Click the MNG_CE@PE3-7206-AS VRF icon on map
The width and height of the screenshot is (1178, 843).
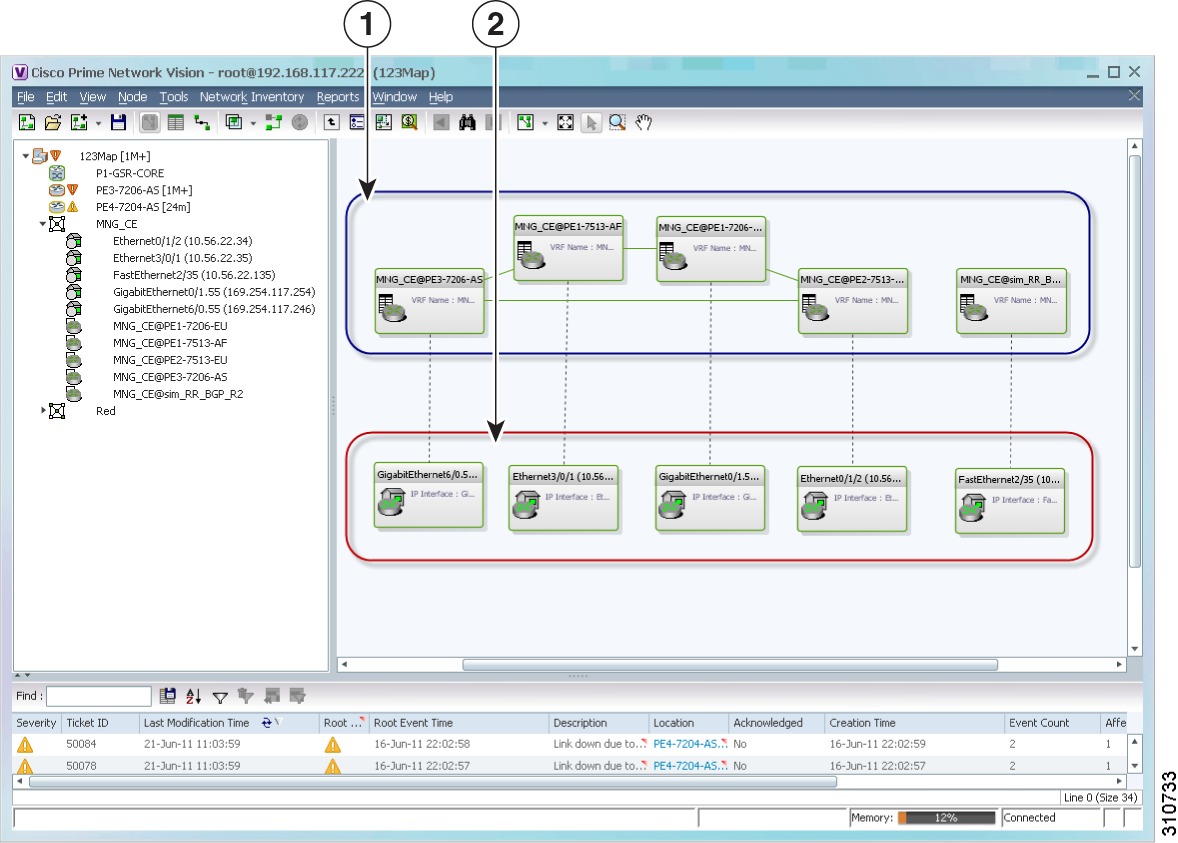[x=392, y=308]
